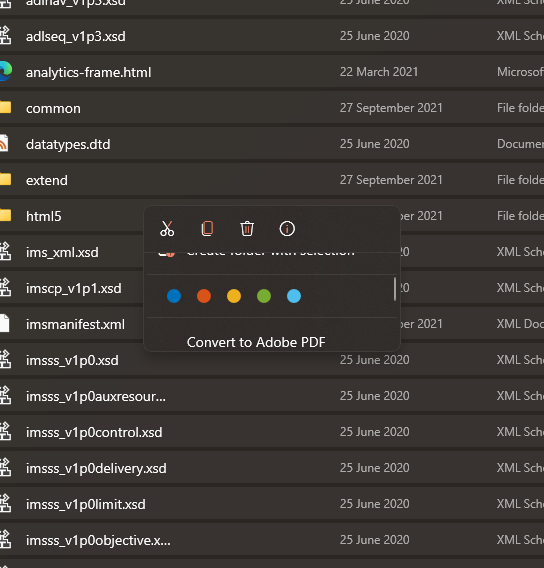This screenshot has height=568, width=544.
Task: Click the XML Sch... type for imsss_v1p0delivery.xsd
Action: (520, 468)
